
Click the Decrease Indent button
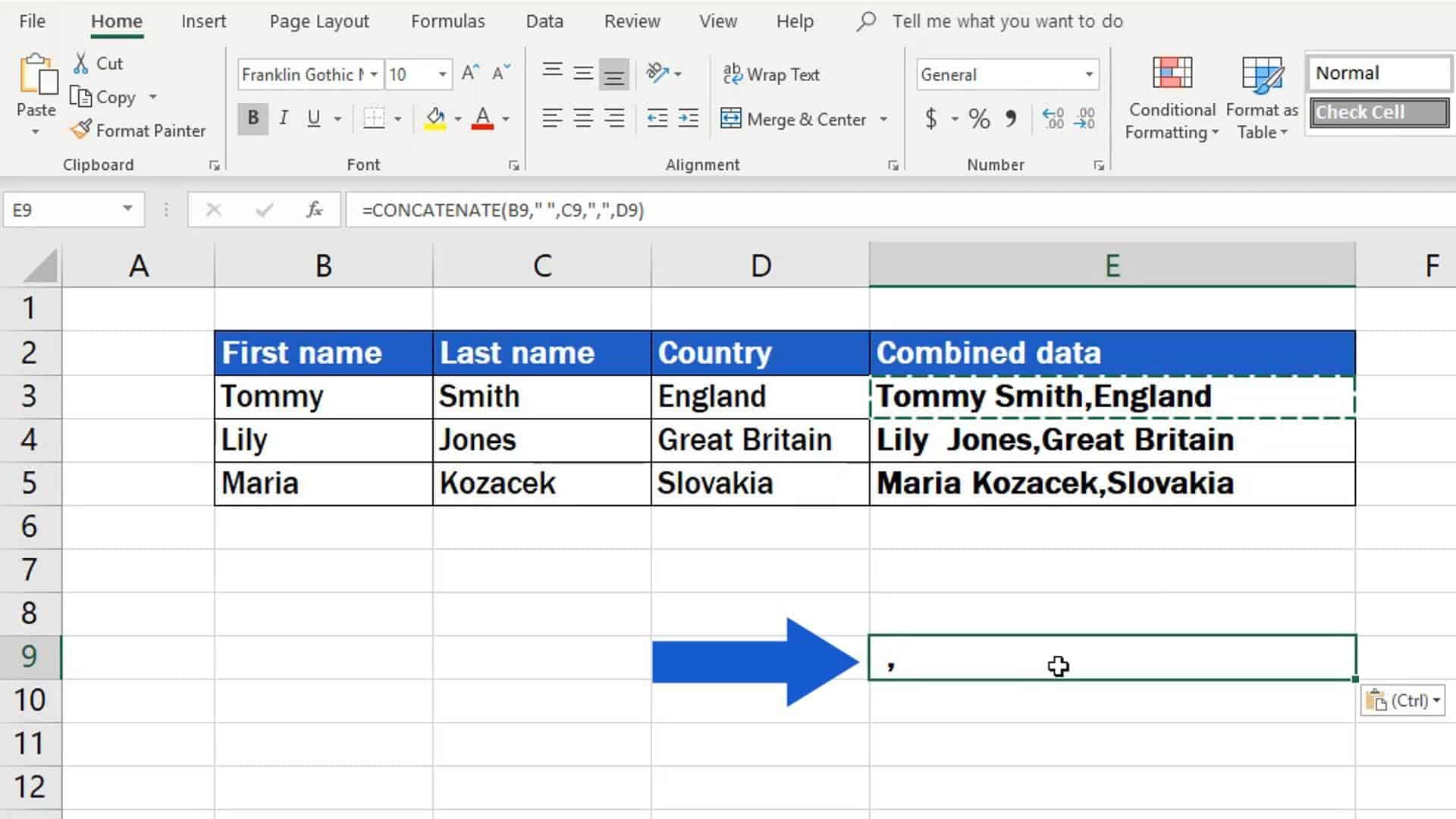click(x=657, y=119)
